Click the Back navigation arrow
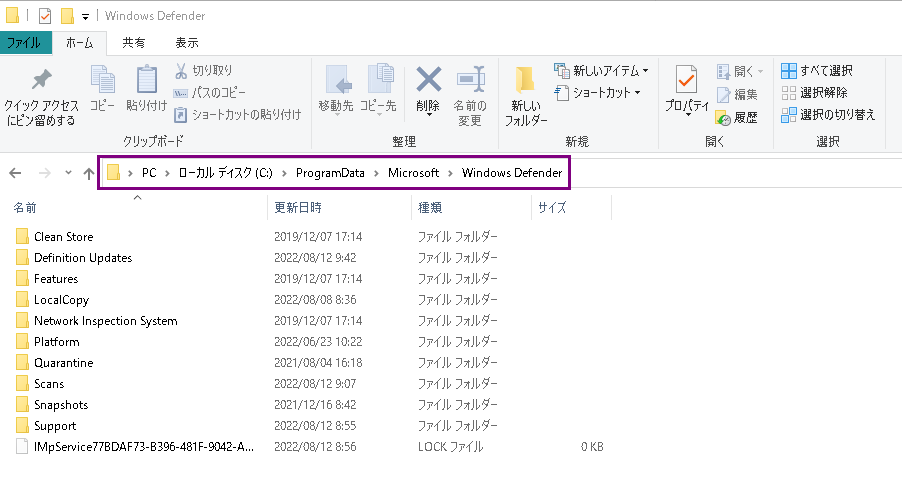Image resolution: width=902 pixels, height=481 pixels. [16, 173]
